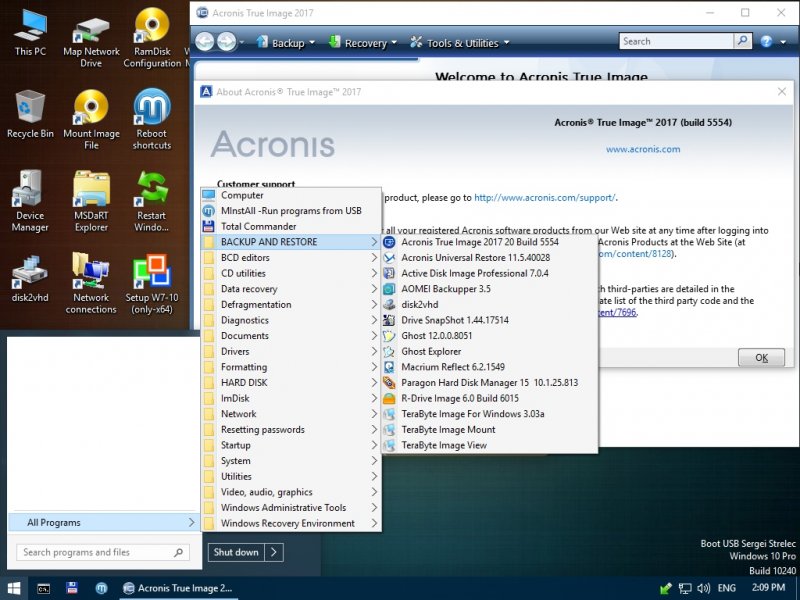The width and height of the screenshot is (800, 600).
Task: Click the 2:09 PM taskbar clock
Action: [768, 588]
